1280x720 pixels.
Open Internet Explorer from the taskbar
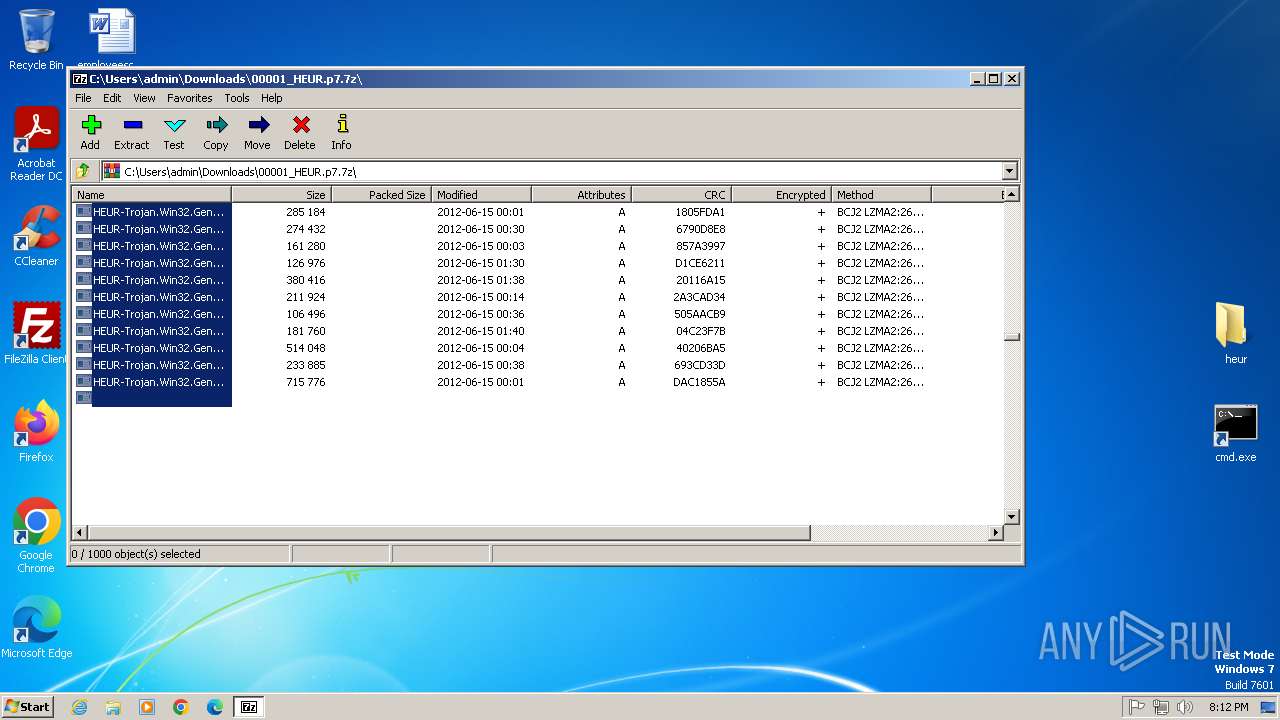(79, 707)
